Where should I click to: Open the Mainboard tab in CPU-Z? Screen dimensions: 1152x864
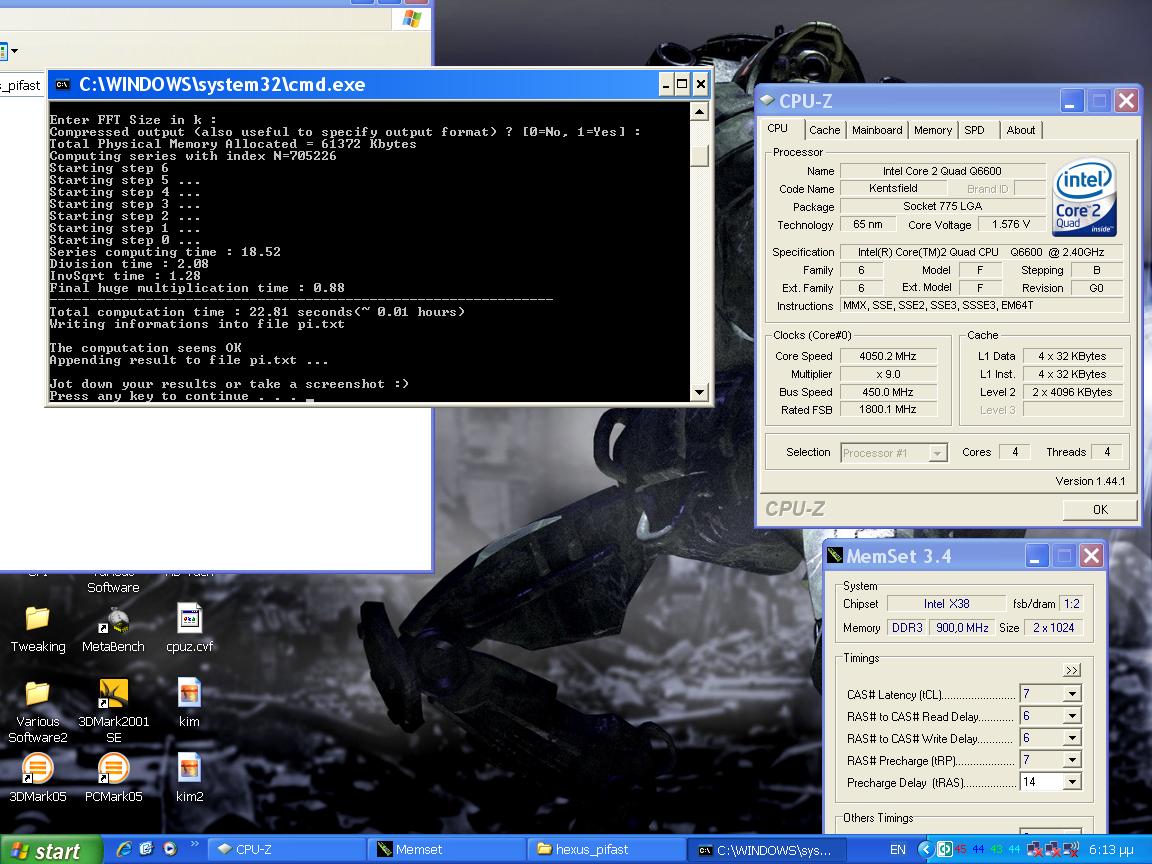876,130
